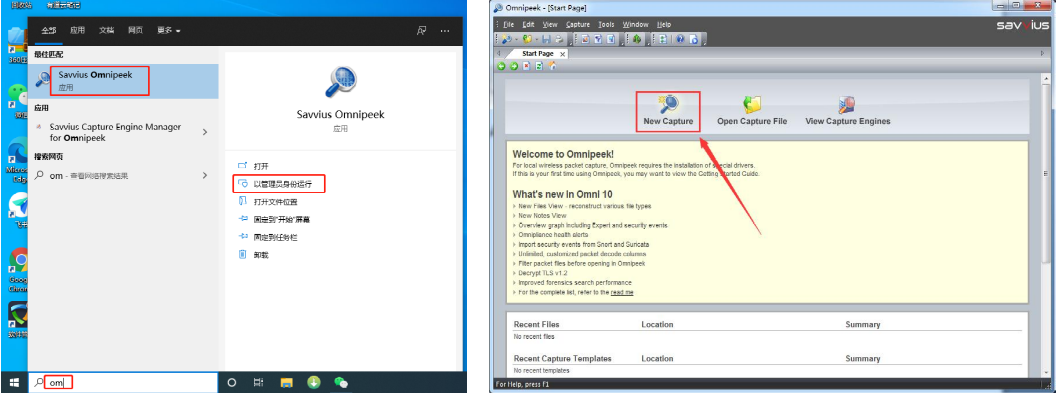The height and width of the screenshot is (393, 1056).
Task: Click the Task View taskbar icon
Action: pos(258,383)
